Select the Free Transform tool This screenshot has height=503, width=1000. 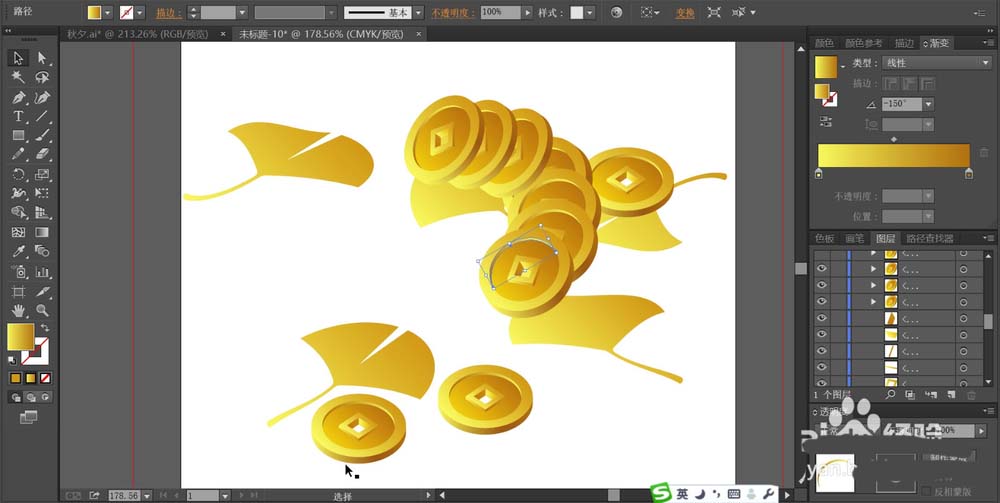(x=42, y=193)
